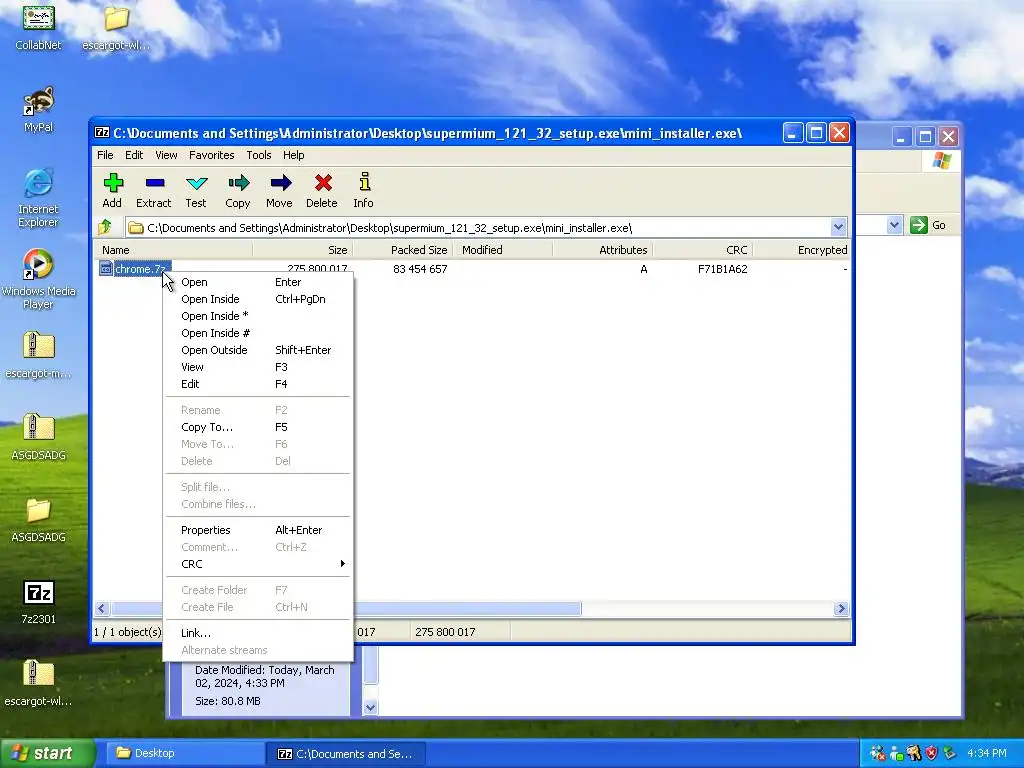Open the Help menu

pyautogui.click(x=293, y=155)
